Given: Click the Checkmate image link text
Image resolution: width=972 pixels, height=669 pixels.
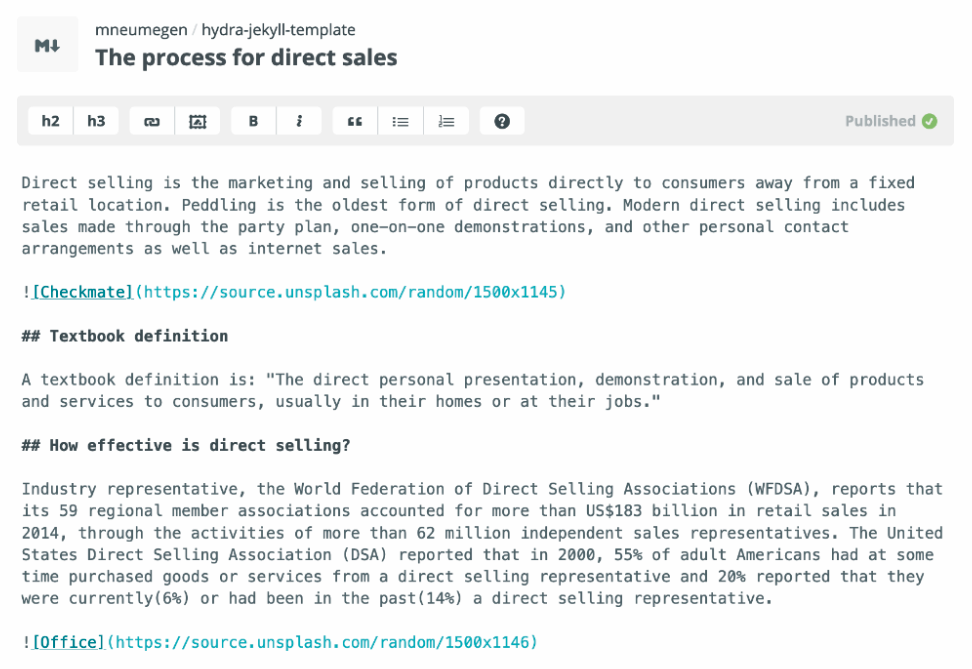Looking at the screenshot, I should 81,292.
